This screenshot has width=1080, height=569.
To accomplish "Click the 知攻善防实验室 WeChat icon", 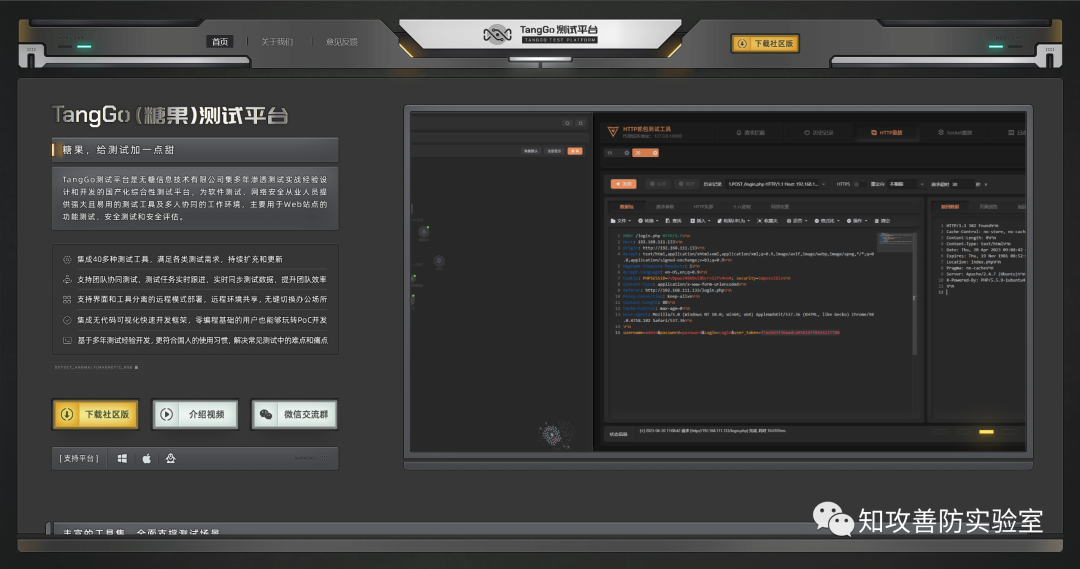I will (833, 519).
